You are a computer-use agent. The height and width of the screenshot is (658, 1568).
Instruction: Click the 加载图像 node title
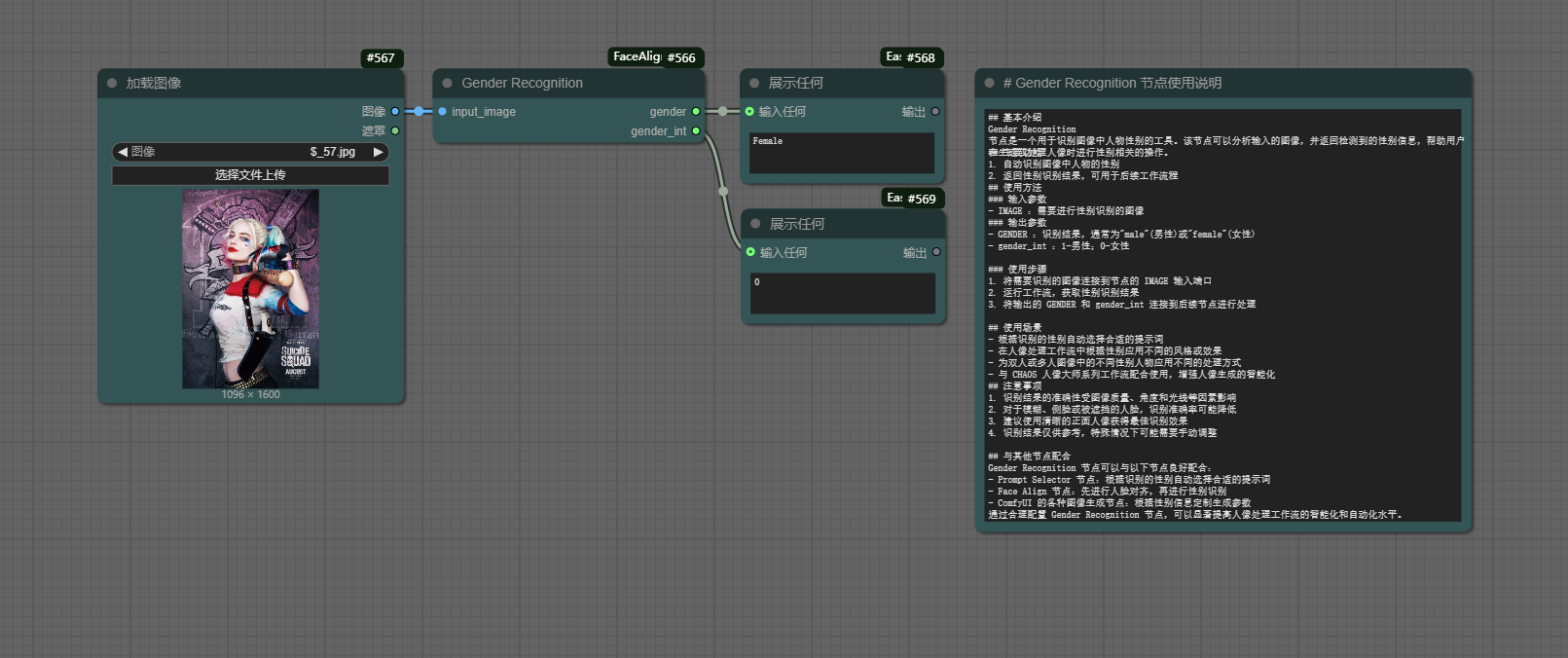coord(154,84)
